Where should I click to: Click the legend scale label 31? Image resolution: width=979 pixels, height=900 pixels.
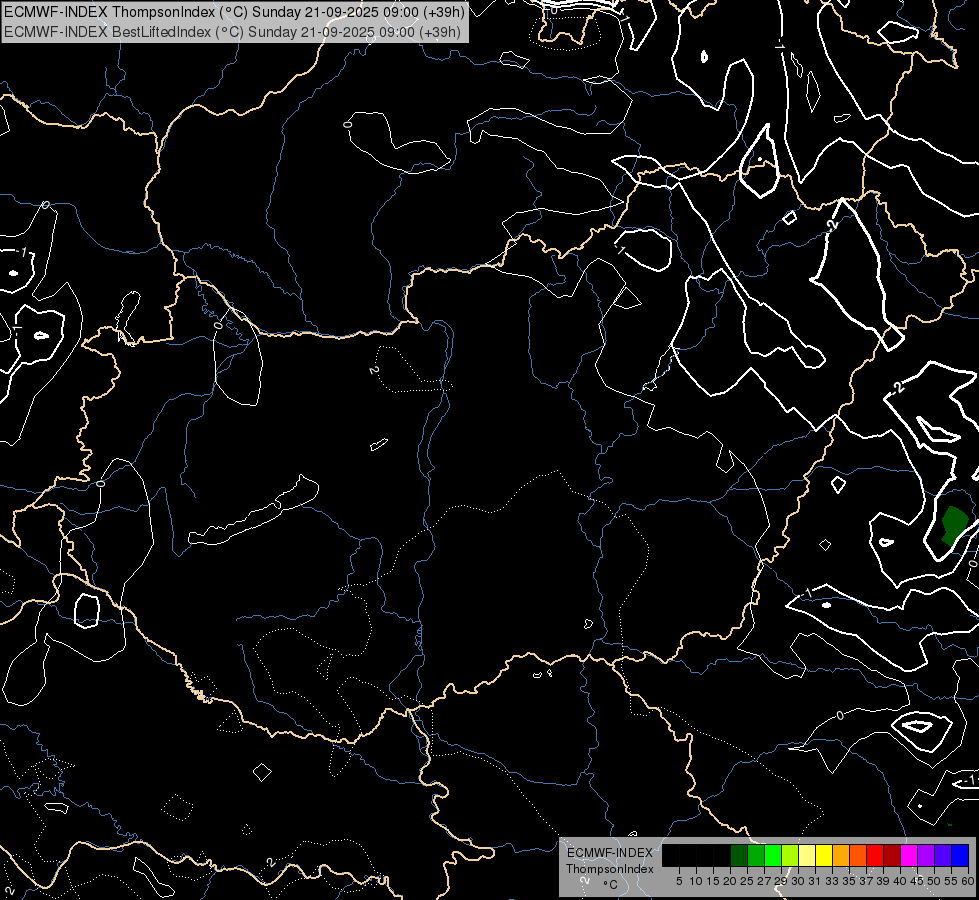(x=815, y=881)
